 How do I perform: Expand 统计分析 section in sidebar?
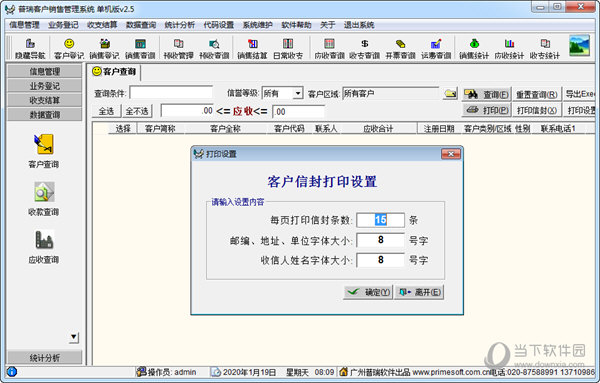coord(44,358)
